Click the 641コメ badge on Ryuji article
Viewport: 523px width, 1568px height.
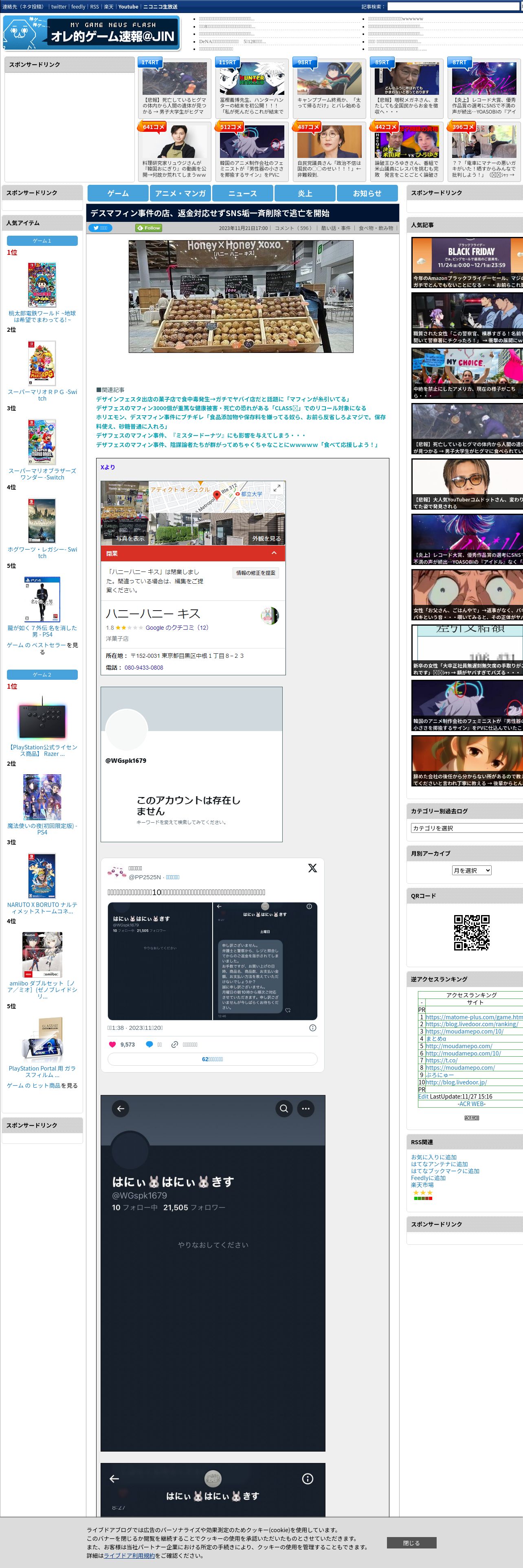(152, 127)
